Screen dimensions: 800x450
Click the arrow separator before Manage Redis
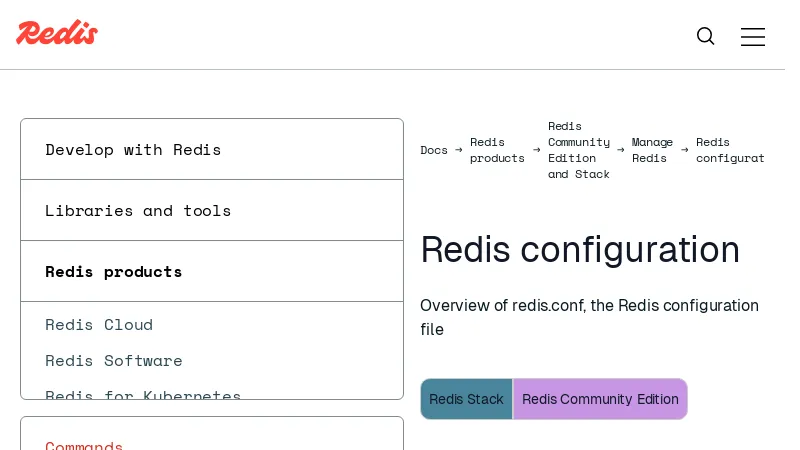pos(620,150)
